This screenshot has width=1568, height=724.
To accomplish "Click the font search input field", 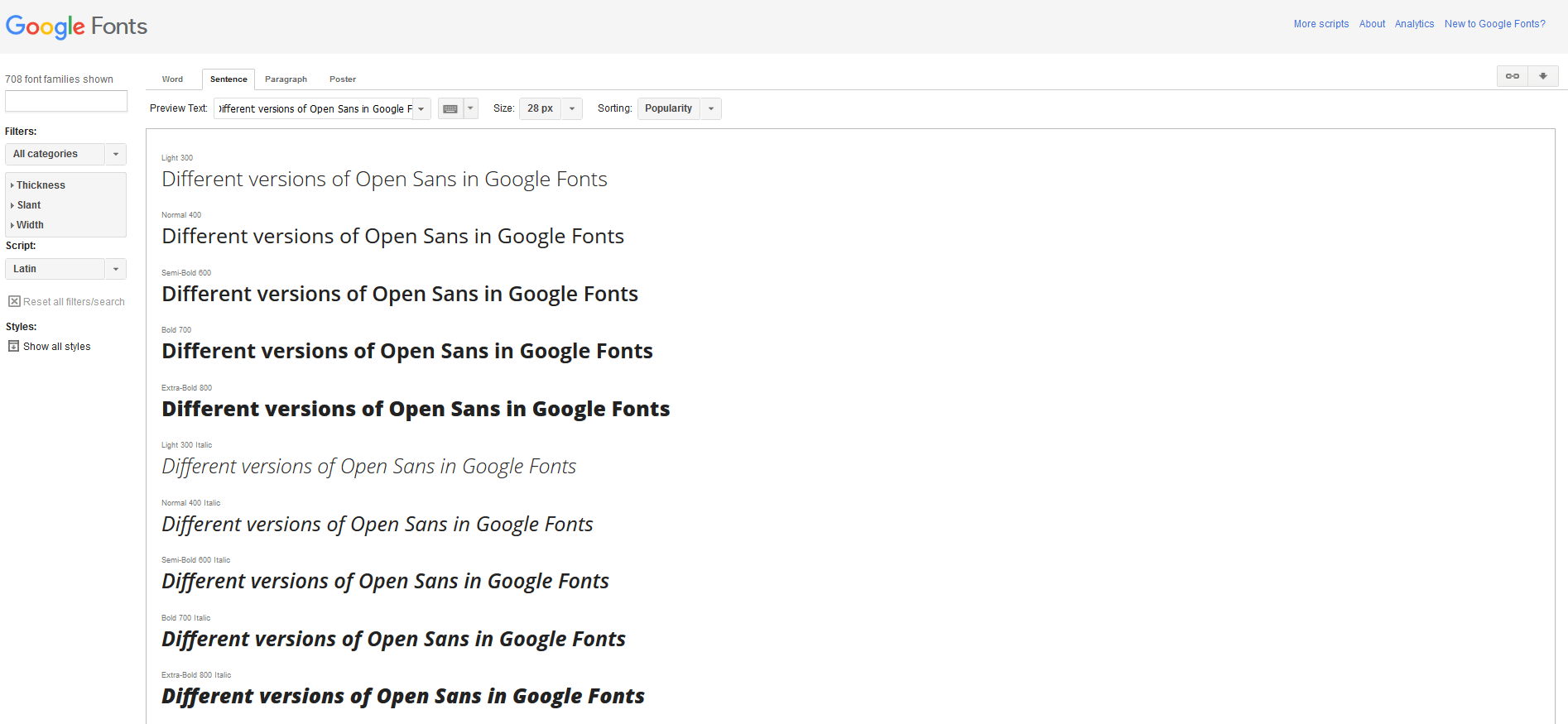I will (x=66, y=101).
